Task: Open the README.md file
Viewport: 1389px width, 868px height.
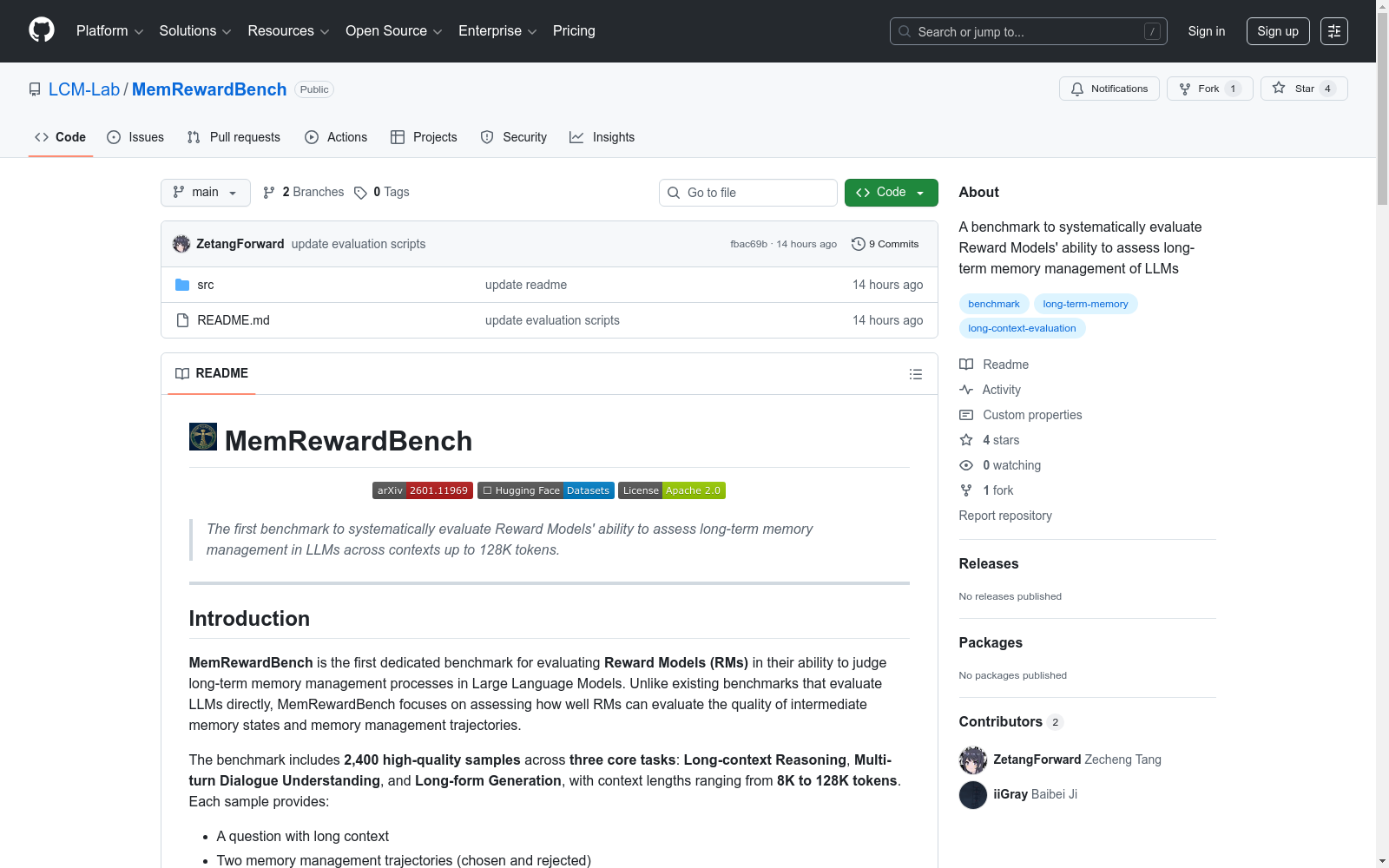Action: 234,320
